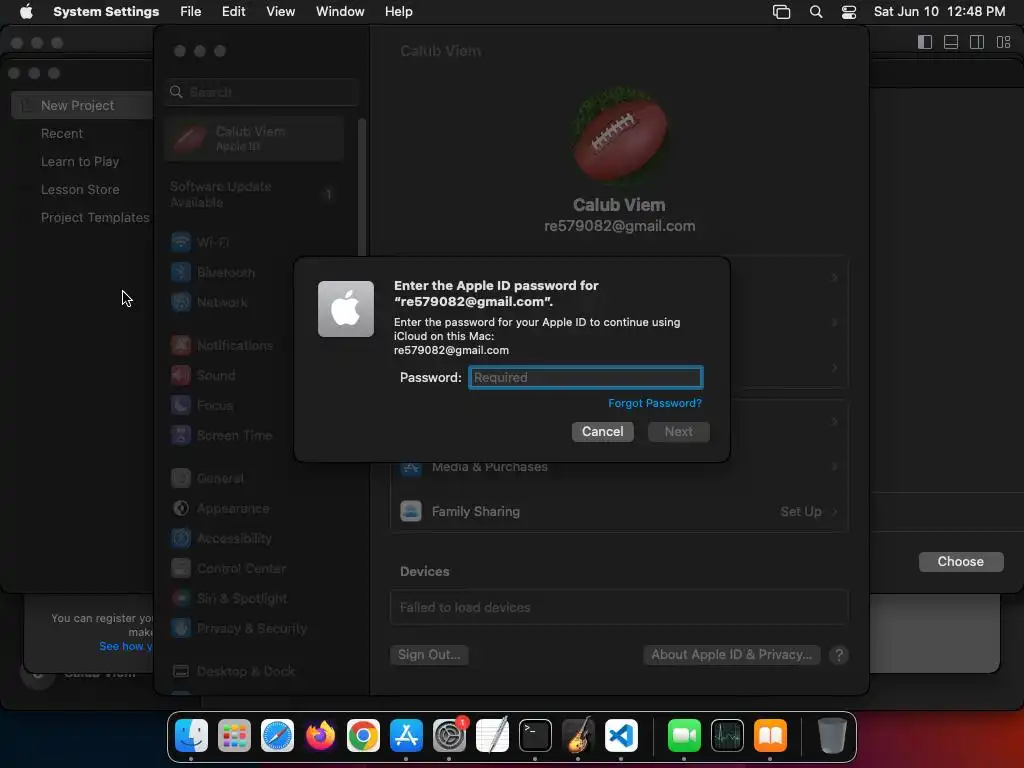Image resolution: width=1024 pixels, height=768 pixels.
Task: Click the See how link behind
Action: 125,646
